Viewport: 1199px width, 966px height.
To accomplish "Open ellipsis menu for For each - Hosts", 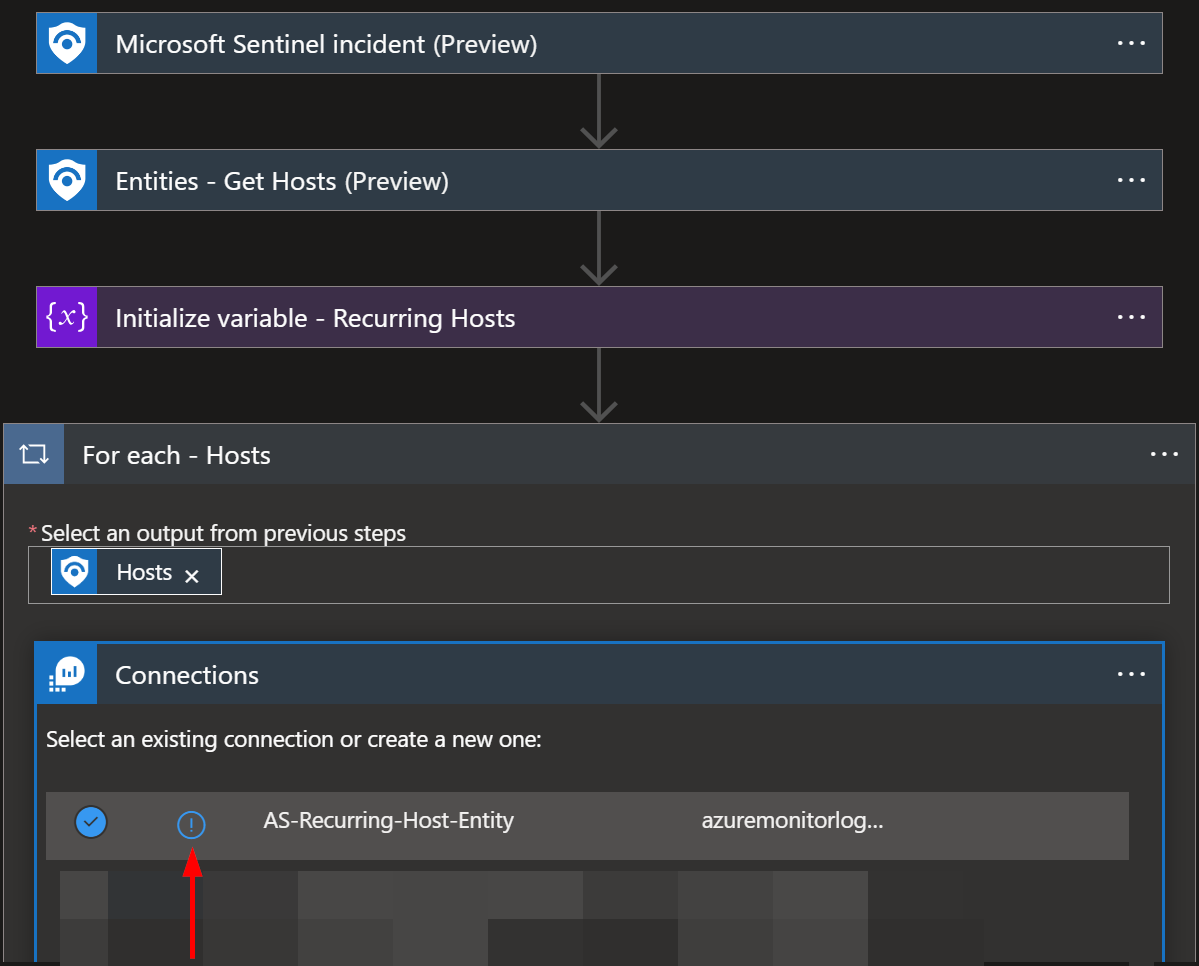I will 1164,454.
